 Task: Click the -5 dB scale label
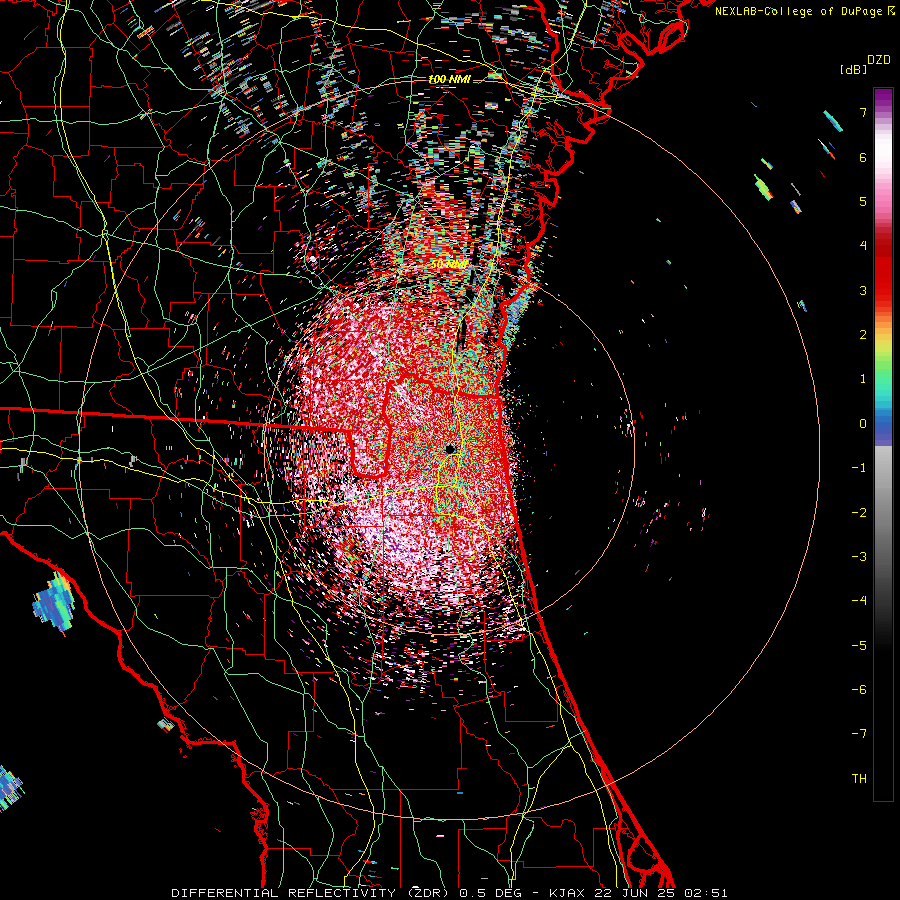click(859, 646)
